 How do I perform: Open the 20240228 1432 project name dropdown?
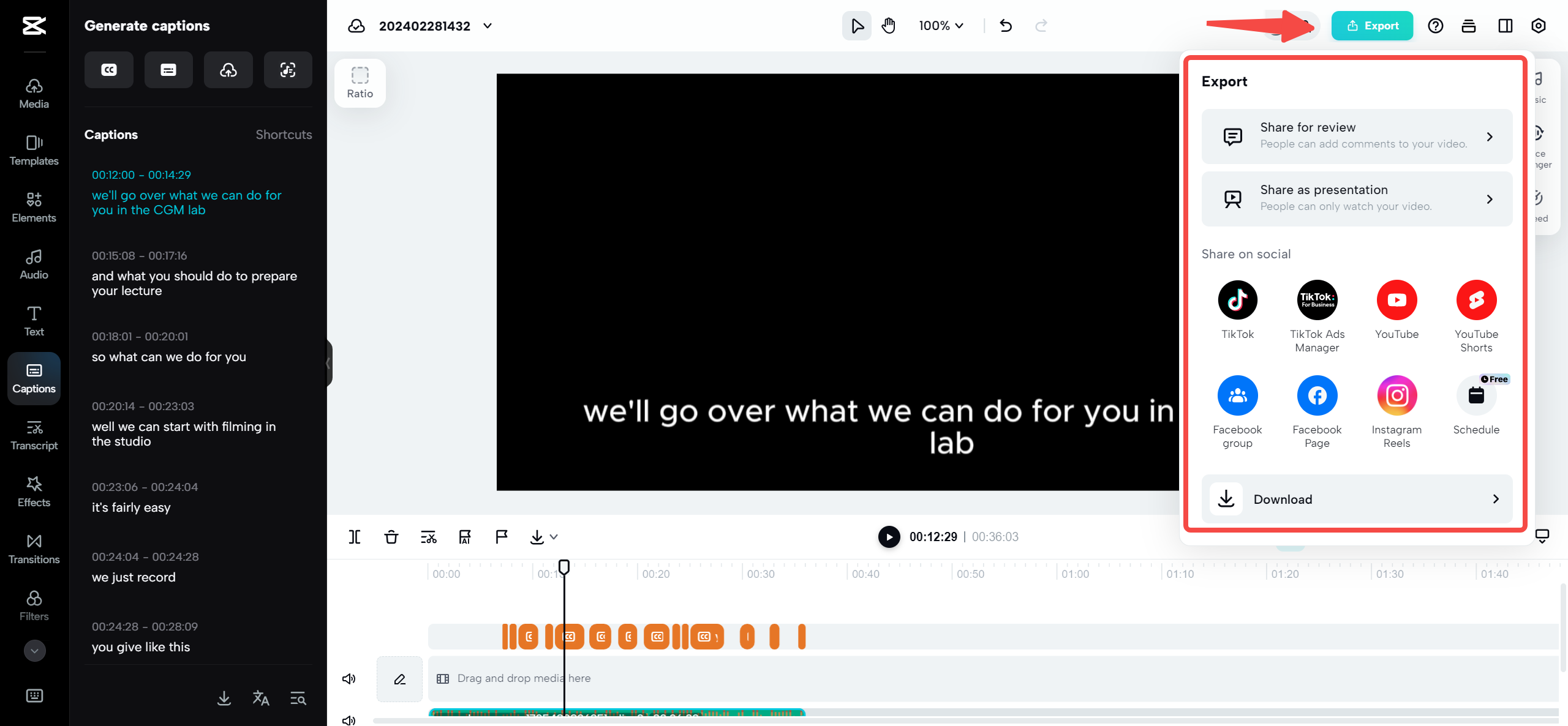point(487,26)
